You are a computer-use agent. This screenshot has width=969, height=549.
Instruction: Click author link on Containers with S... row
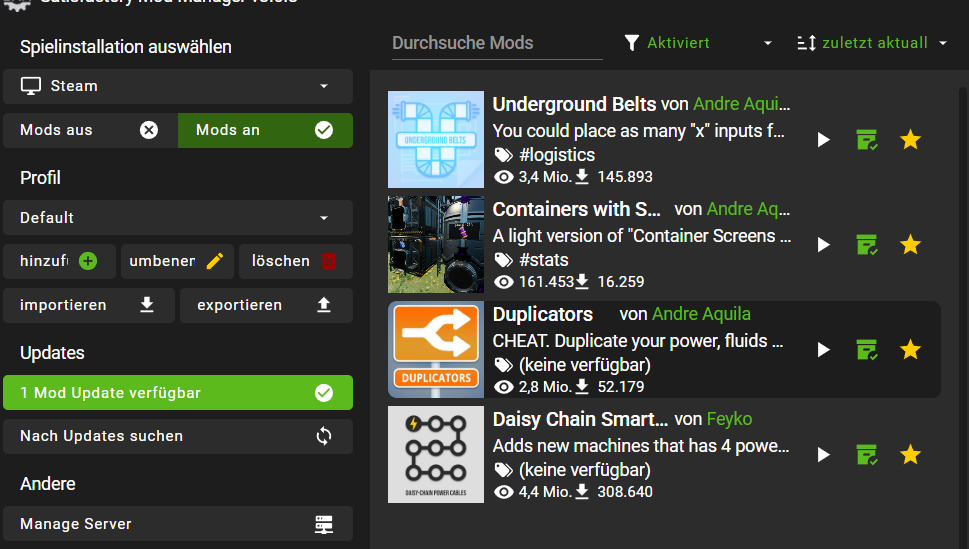[748, 209]
